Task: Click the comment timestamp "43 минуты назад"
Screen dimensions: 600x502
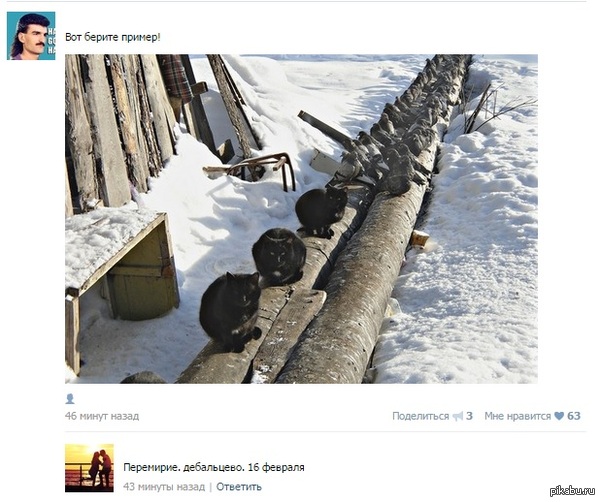Action: click(x=164, y=487)
